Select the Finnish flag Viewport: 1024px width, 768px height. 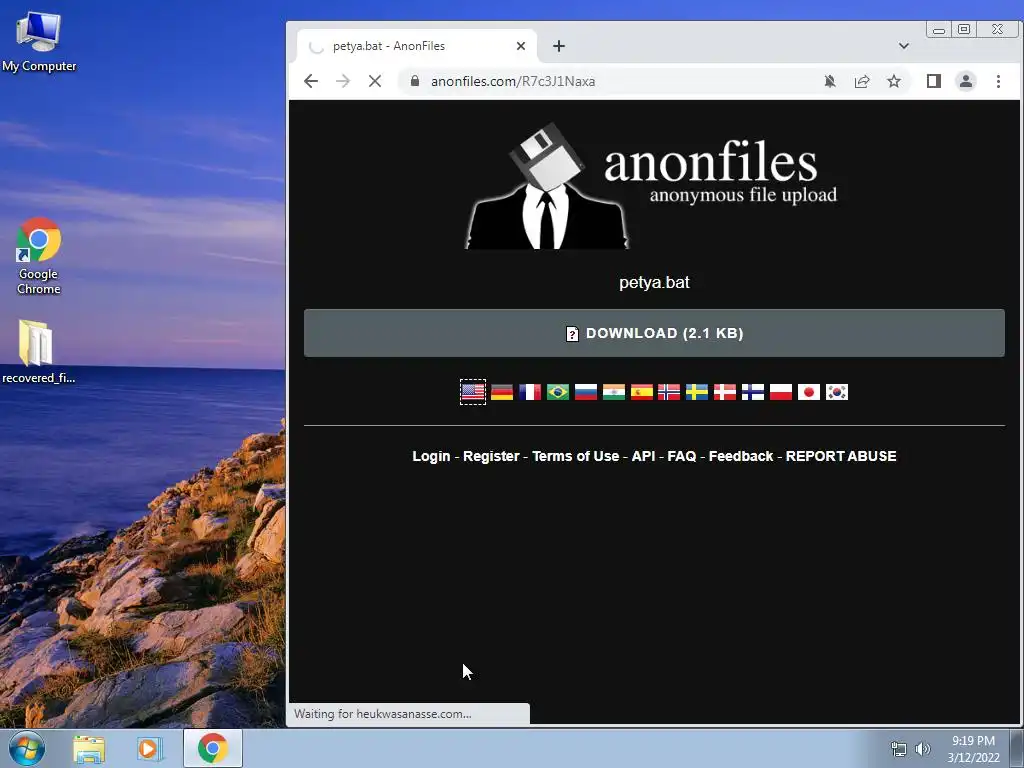pos(753,392)
